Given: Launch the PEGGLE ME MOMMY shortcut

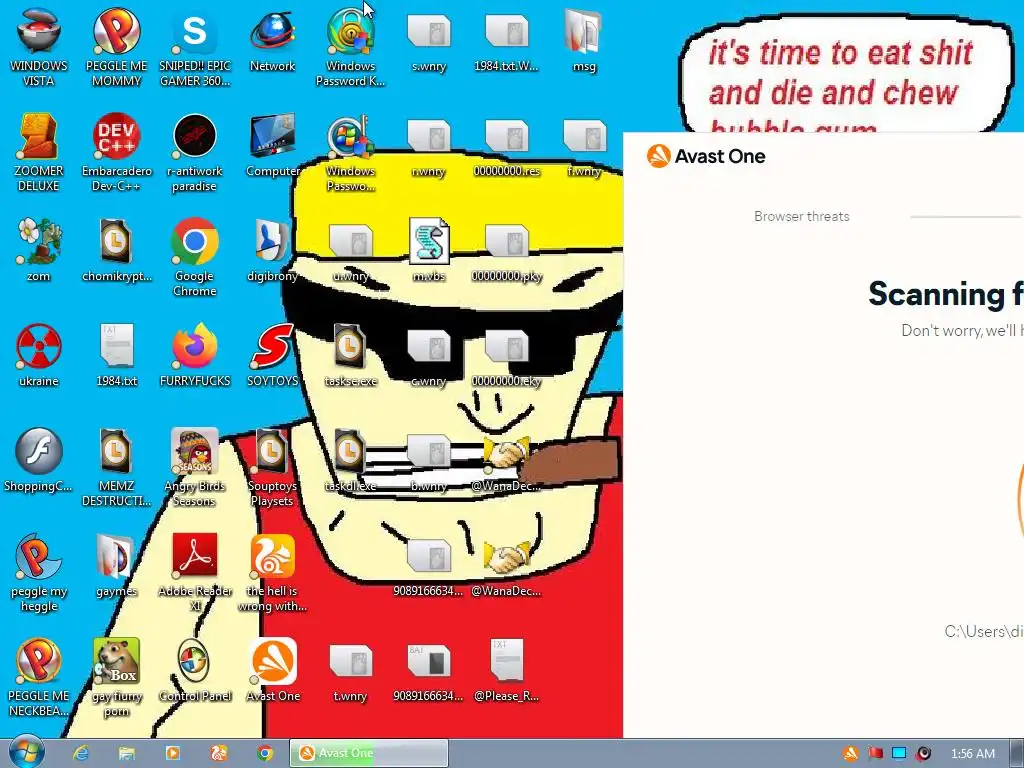Looking at the screenshot, I should pyautogui.click(x=116, y=47).
